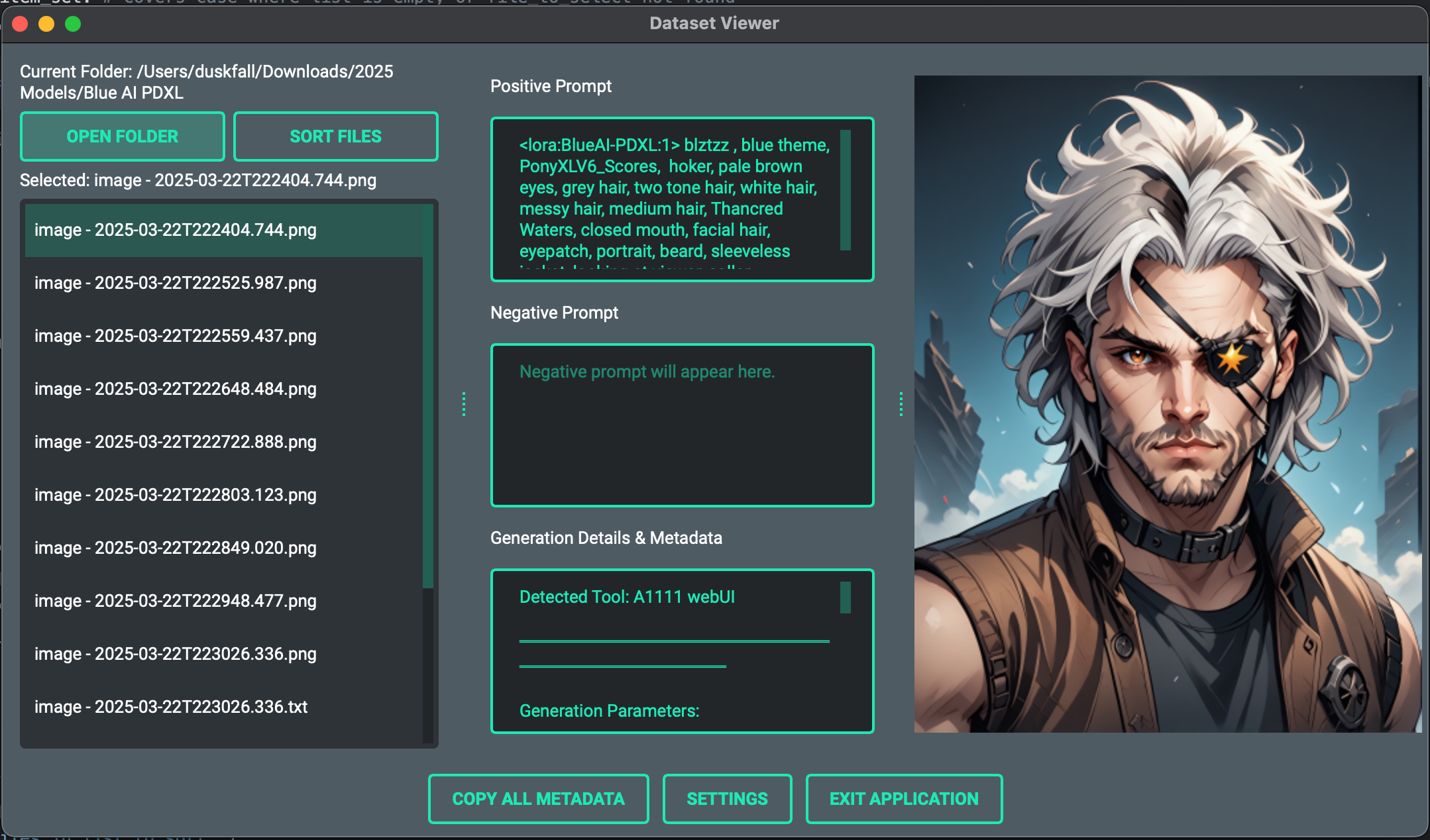Click the character image preview
Image resolution: width=1430 pixels, height=840 pixels.
tap(1168, 404)
